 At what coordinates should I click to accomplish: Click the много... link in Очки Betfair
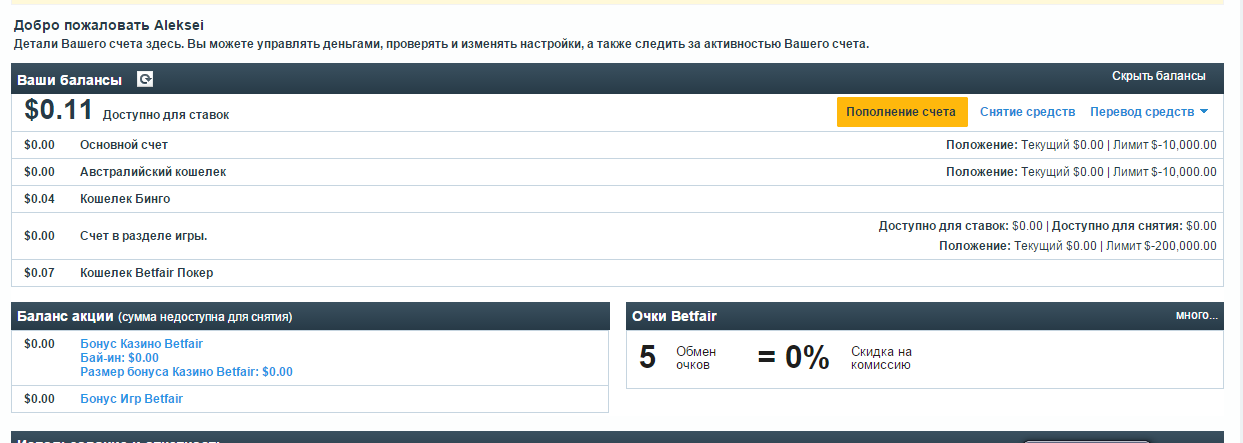(x=1197, y=316)
